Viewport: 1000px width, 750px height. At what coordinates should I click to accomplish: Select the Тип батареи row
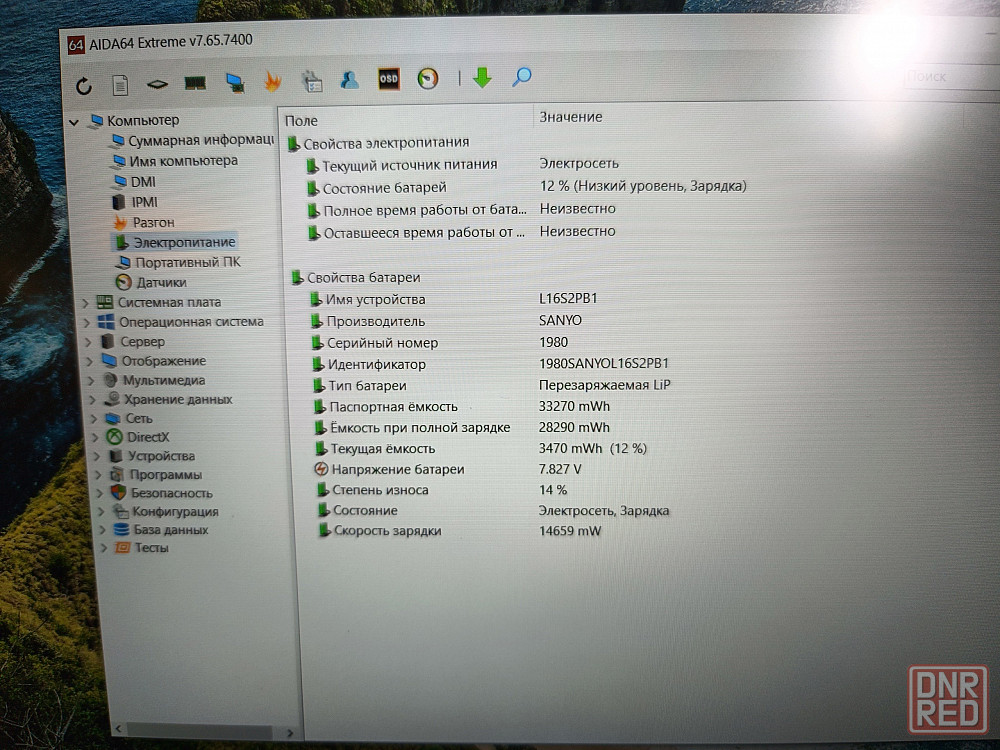pyautogui.click(x=492, y=385)
